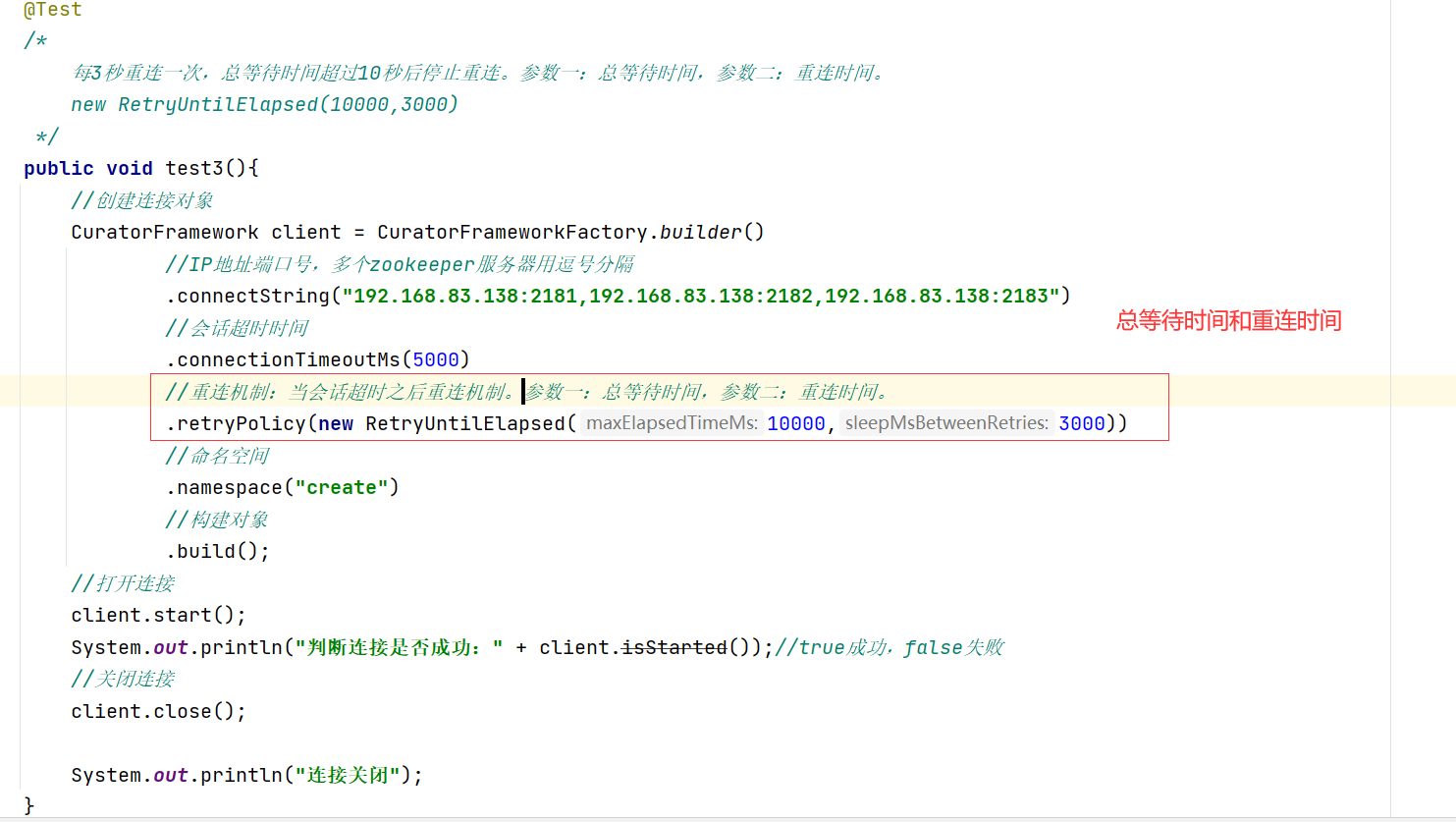
Task: Click the "connectString" method call
Action: click(x=253, y=296)
